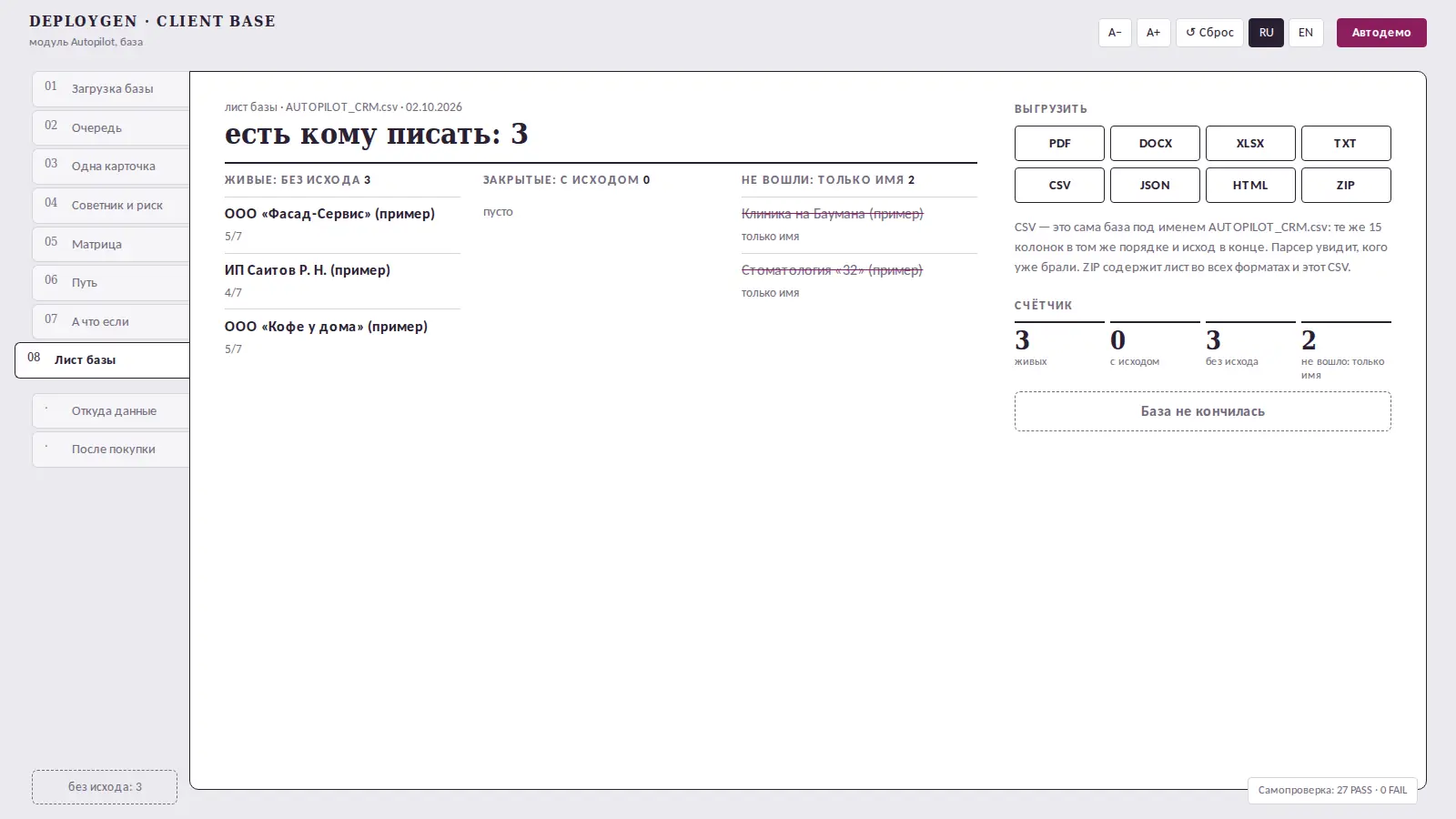The width and height of the screenshot is (1456, 819).
Task: Click the без исхода: 3 badge
Action: click(x=105, y=787)
